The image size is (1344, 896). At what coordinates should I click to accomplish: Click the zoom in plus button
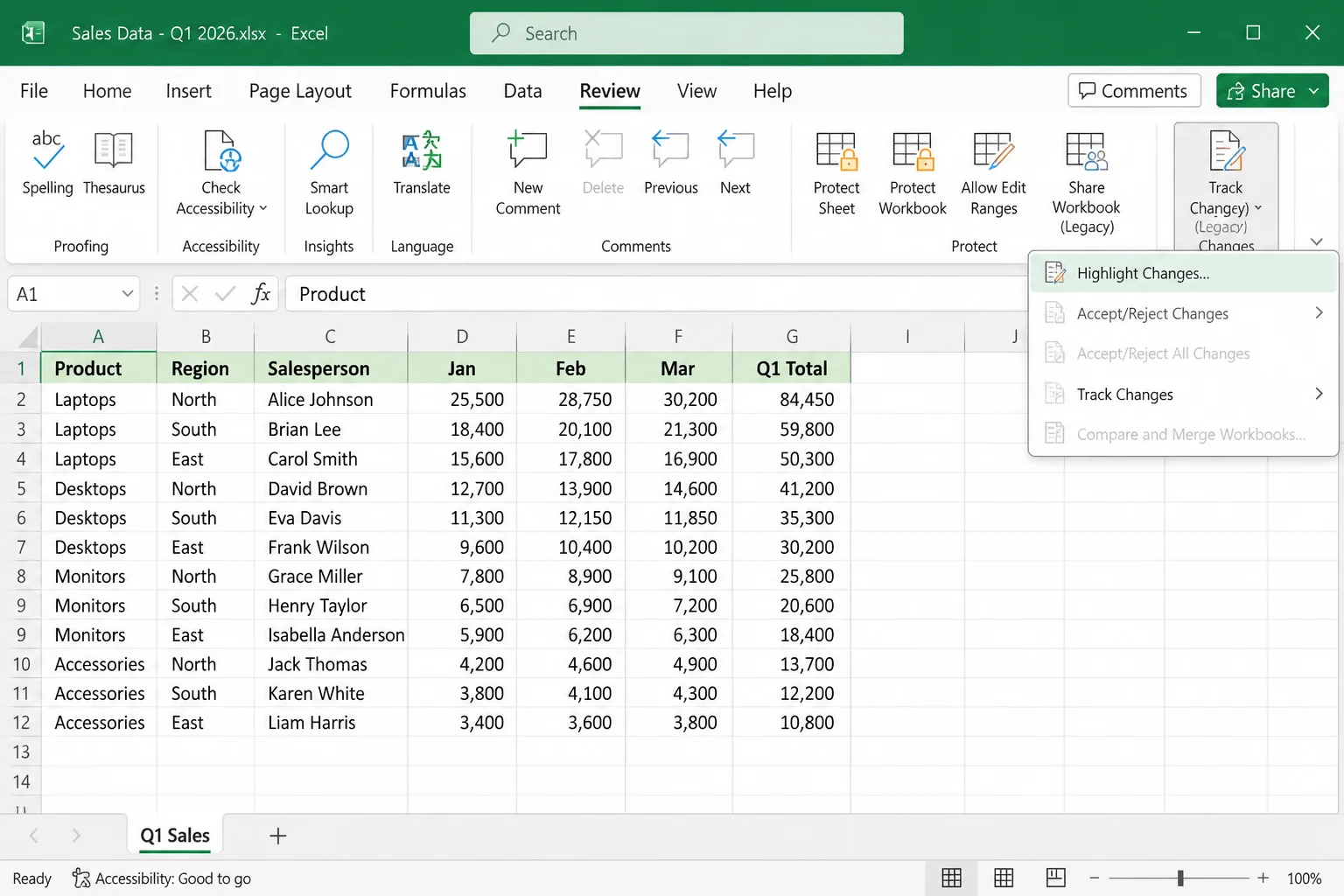pyautogui.click(x=1263, y=878)
